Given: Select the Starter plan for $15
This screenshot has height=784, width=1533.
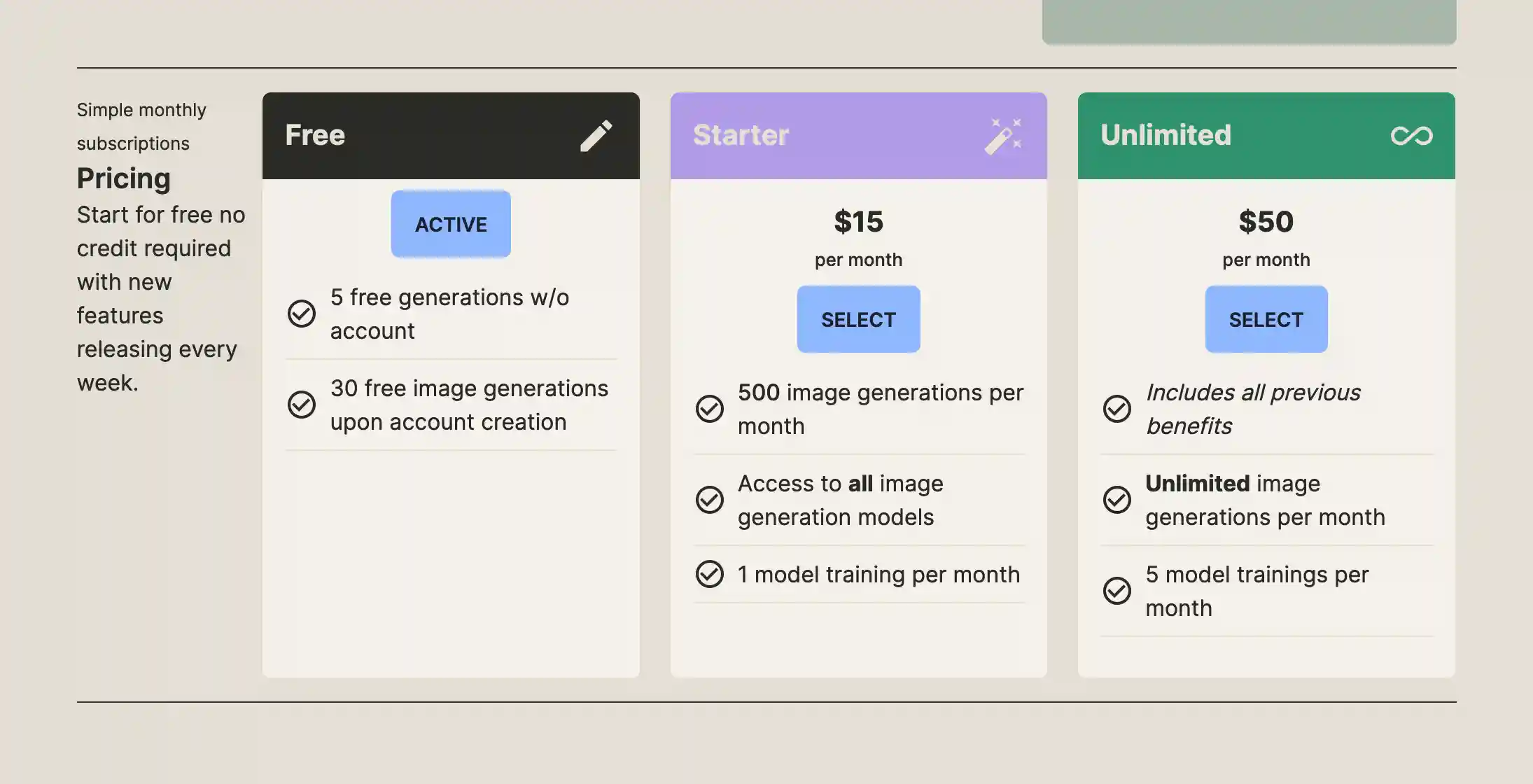Looking at the screenshot, I should [x=858, y=319].
